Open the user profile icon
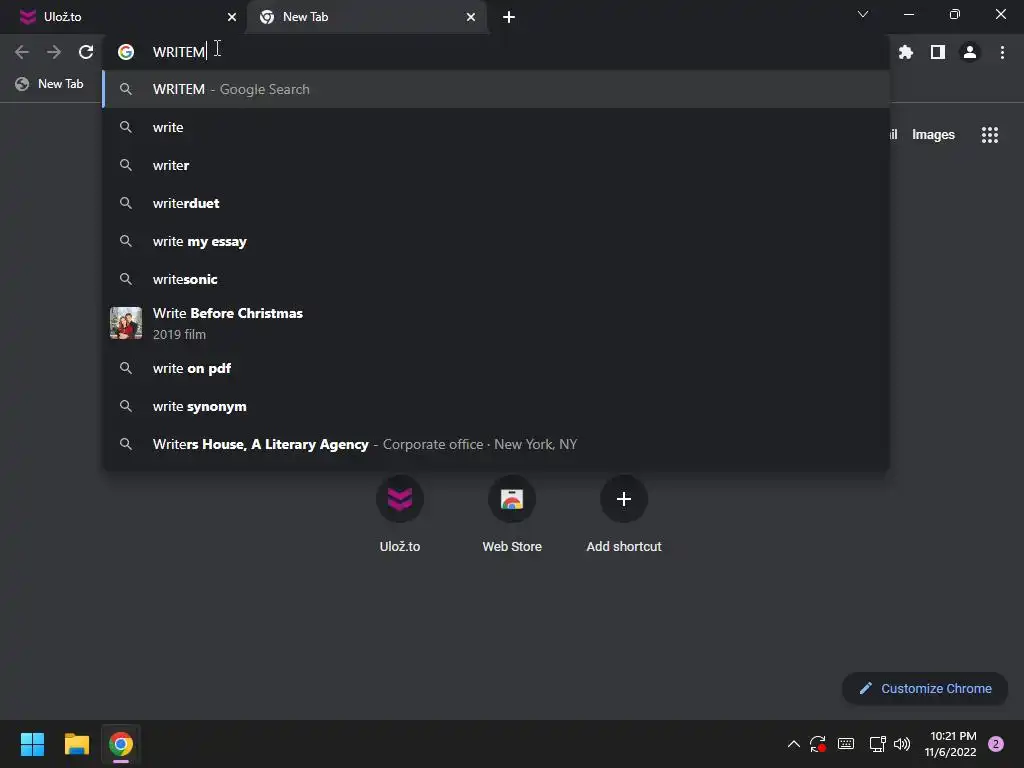Image resolution: width=1024 pixels, height=768 pixels. 970,52
